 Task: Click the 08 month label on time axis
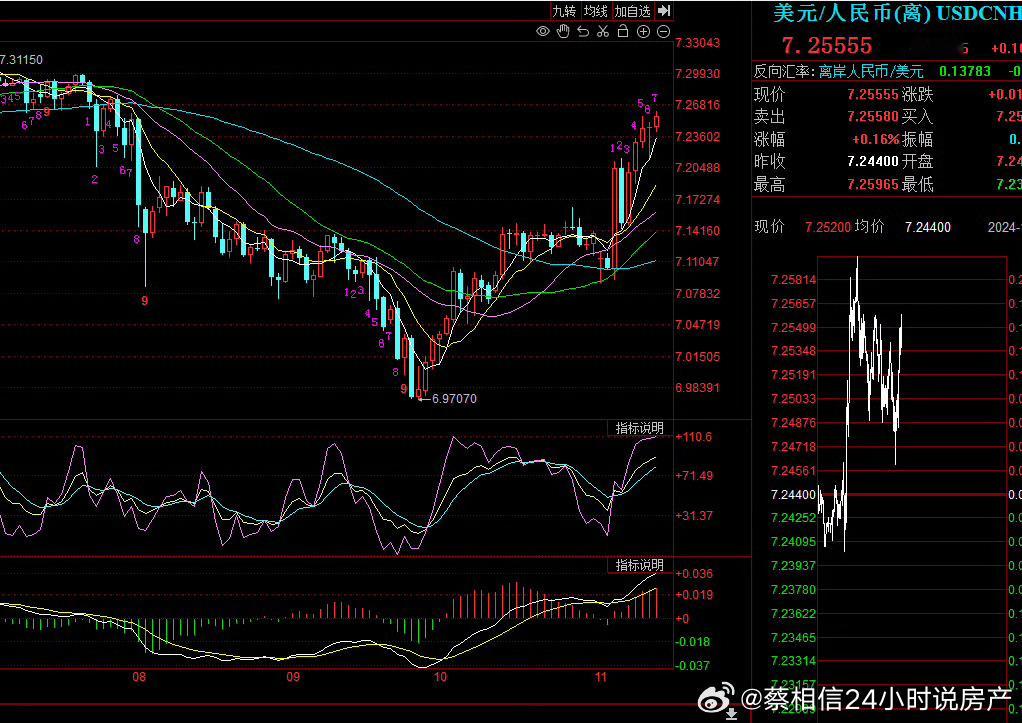[x=139, y=677]
